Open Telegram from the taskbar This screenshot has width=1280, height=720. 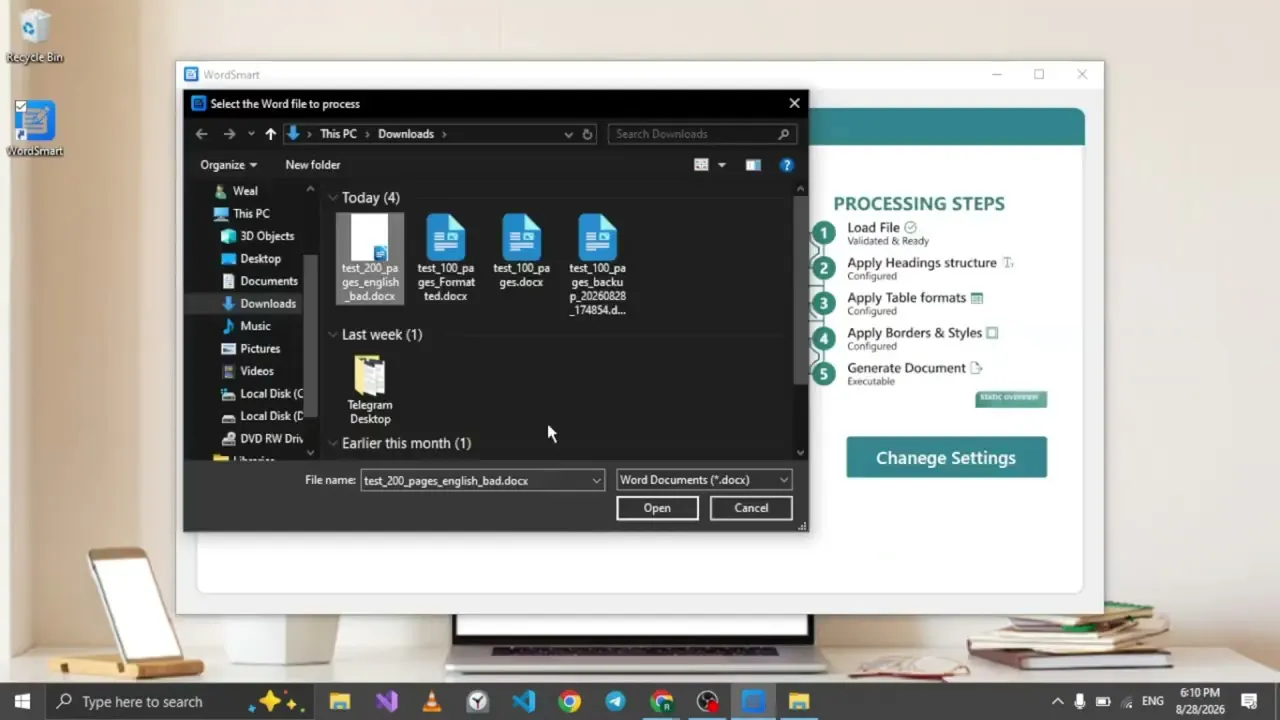[x=615, y=702]
